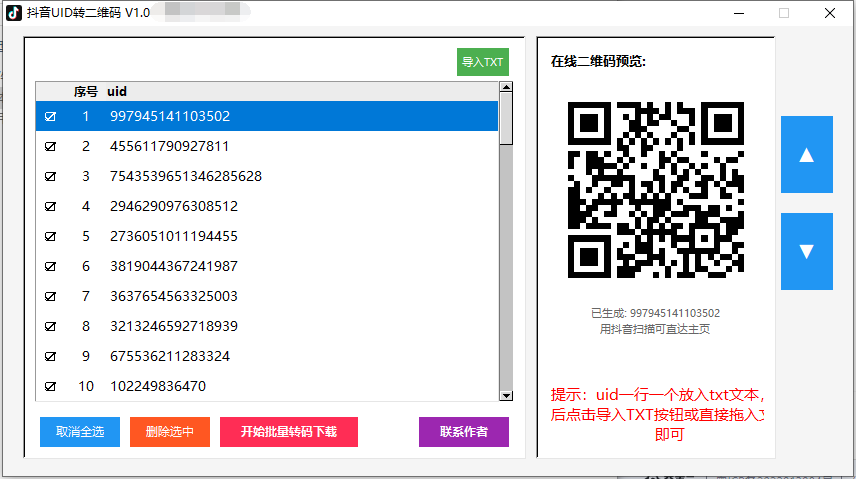Click the up arrow preview button

point(806,155)
